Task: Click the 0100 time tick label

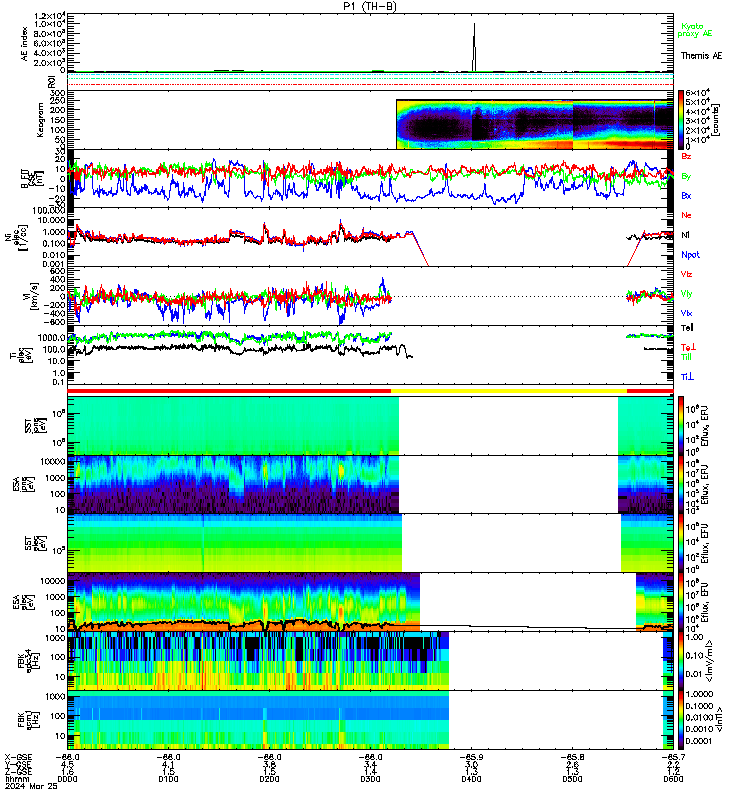Action: 168,779
